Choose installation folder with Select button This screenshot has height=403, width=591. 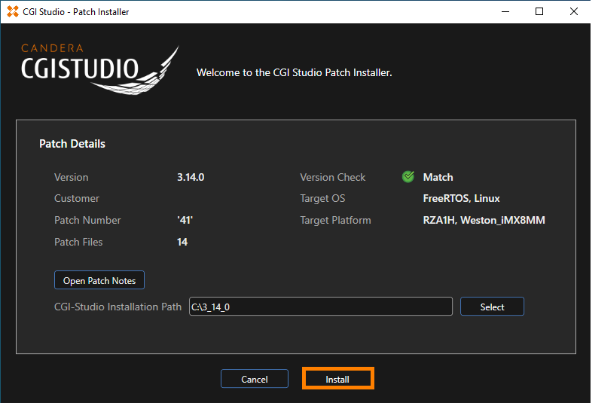pos(492,306)
